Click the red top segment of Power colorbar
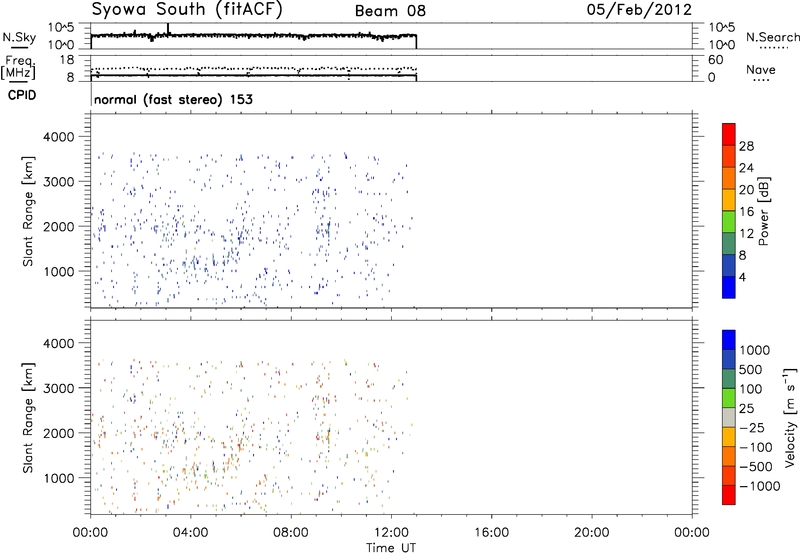 pos(729,134)
